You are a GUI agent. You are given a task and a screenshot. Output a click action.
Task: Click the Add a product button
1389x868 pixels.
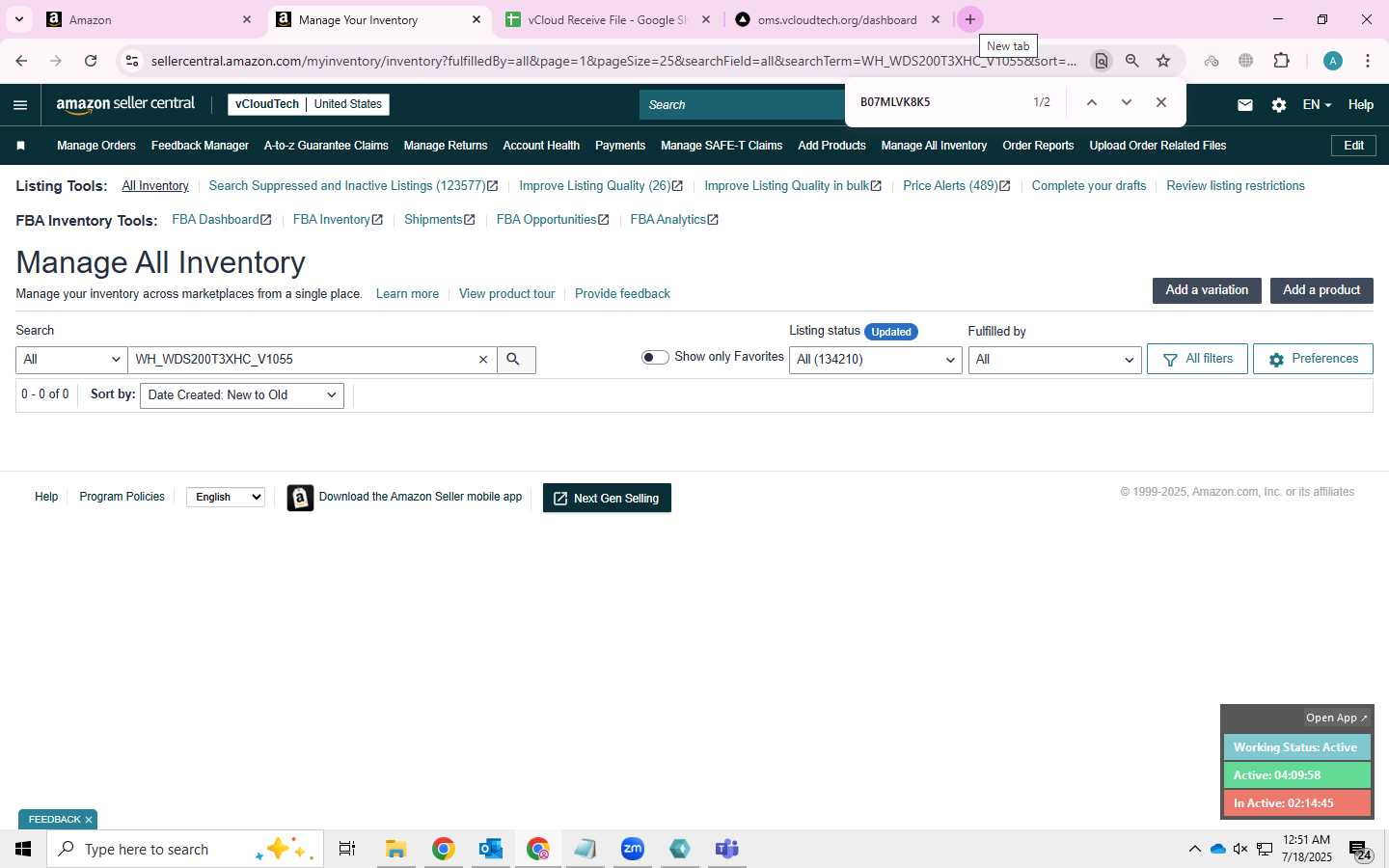click(1321, 290)
